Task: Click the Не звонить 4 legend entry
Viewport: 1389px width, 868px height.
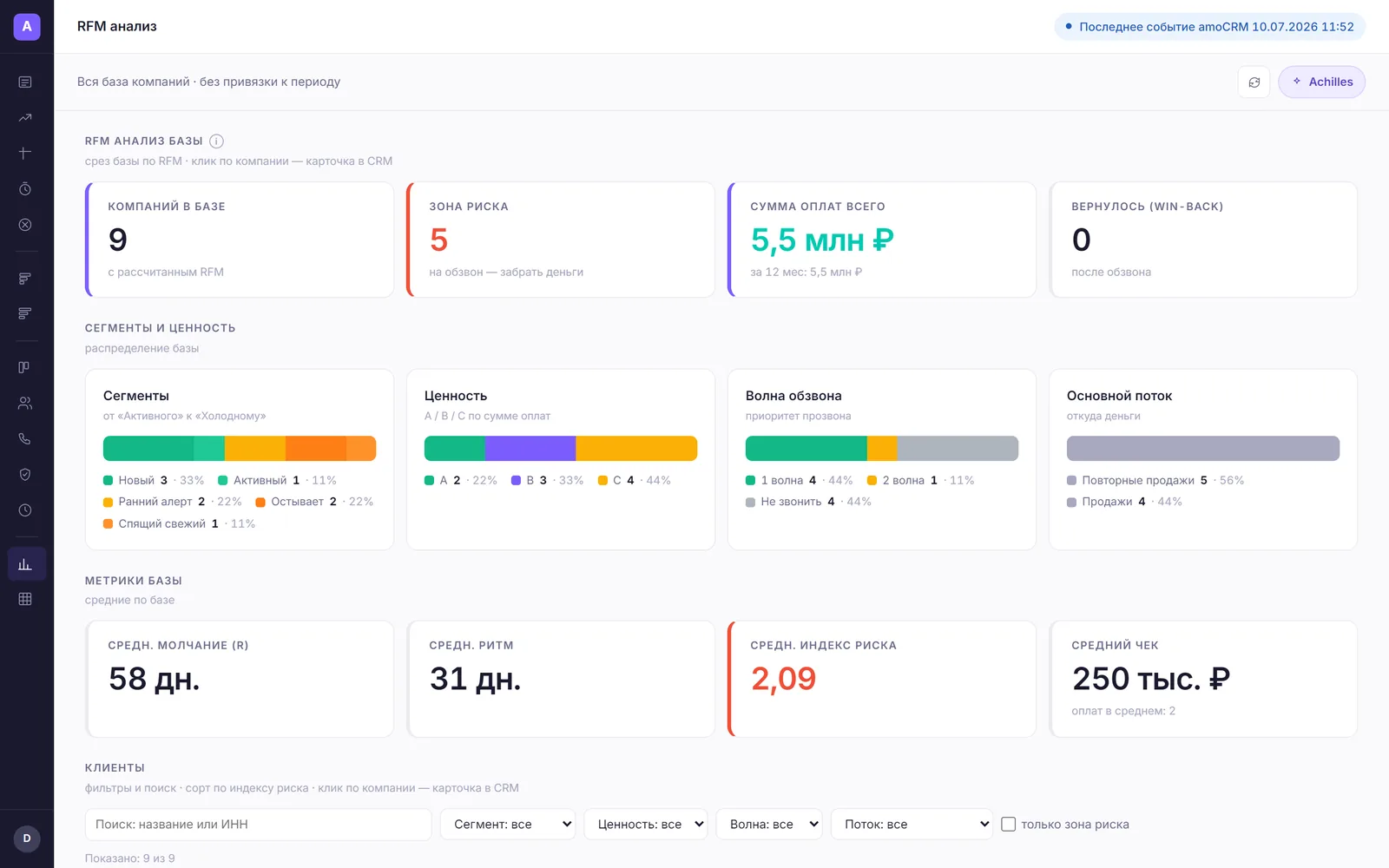Action: (x=808, y=502)
